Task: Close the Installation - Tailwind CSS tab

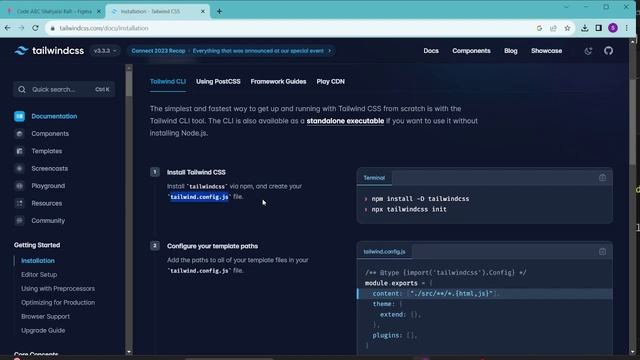Action: tap(203, 11)
